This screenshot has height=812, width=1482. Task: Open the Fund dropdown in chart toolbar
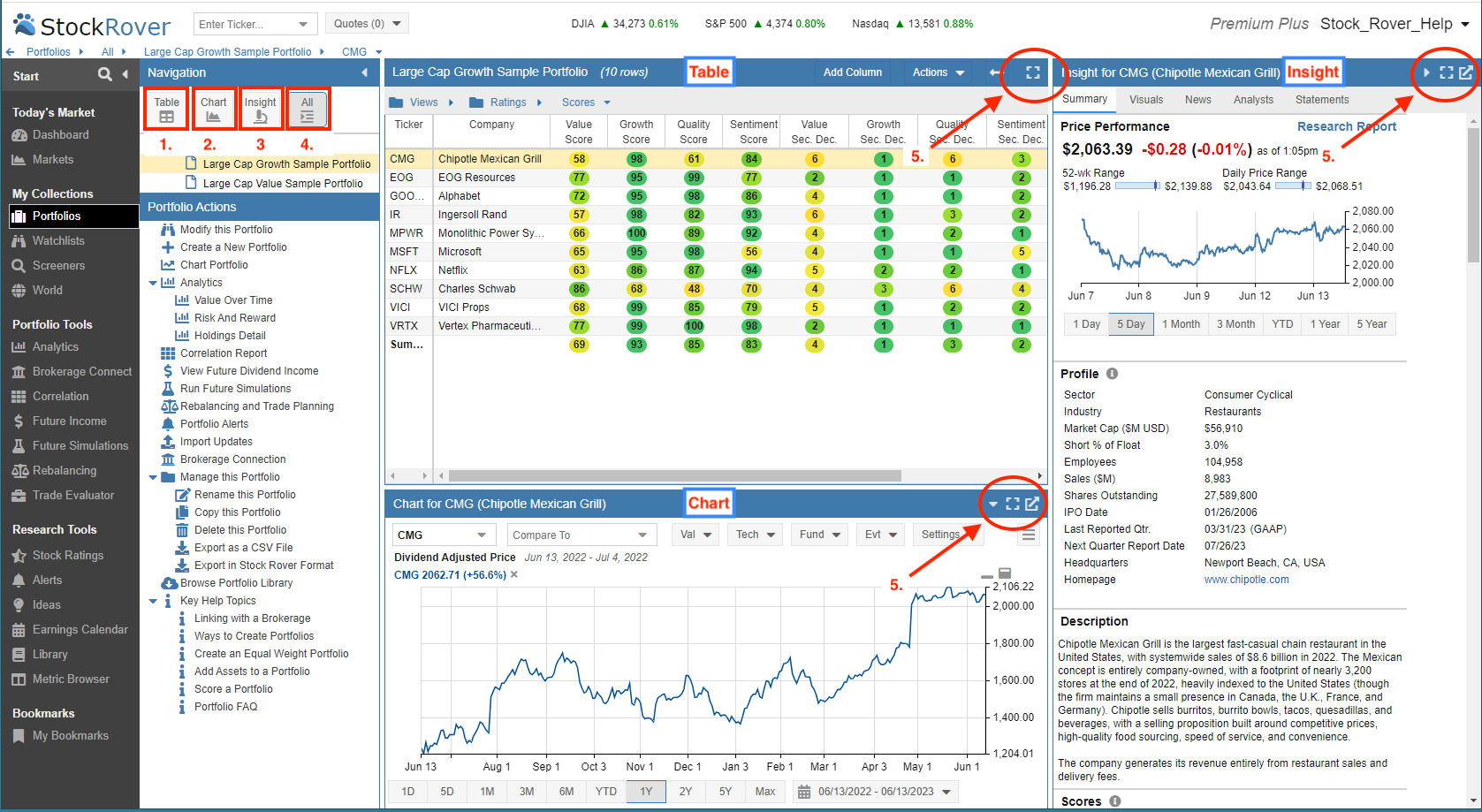820,535
